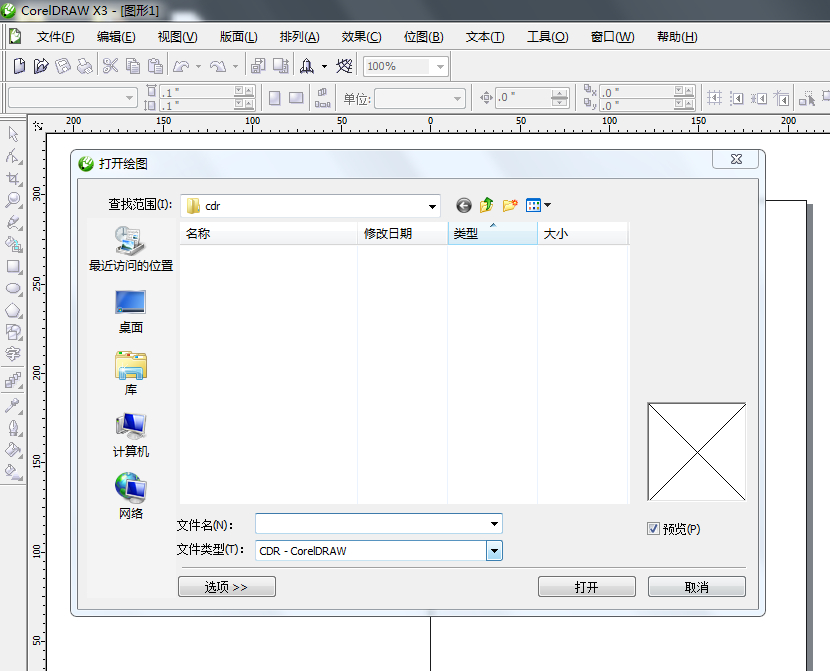Image resolution: width=830 pixels, height=671 pixels.
Task: Select the Polygon tool in toolbox
Action: pos(13,311)
